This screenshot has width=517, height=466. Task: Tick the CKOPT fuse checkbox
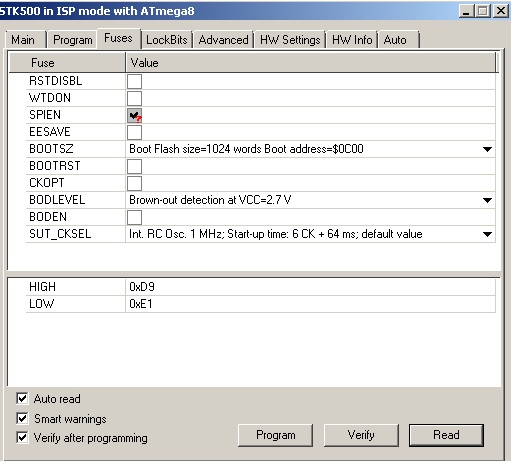[x=134, y=183]
